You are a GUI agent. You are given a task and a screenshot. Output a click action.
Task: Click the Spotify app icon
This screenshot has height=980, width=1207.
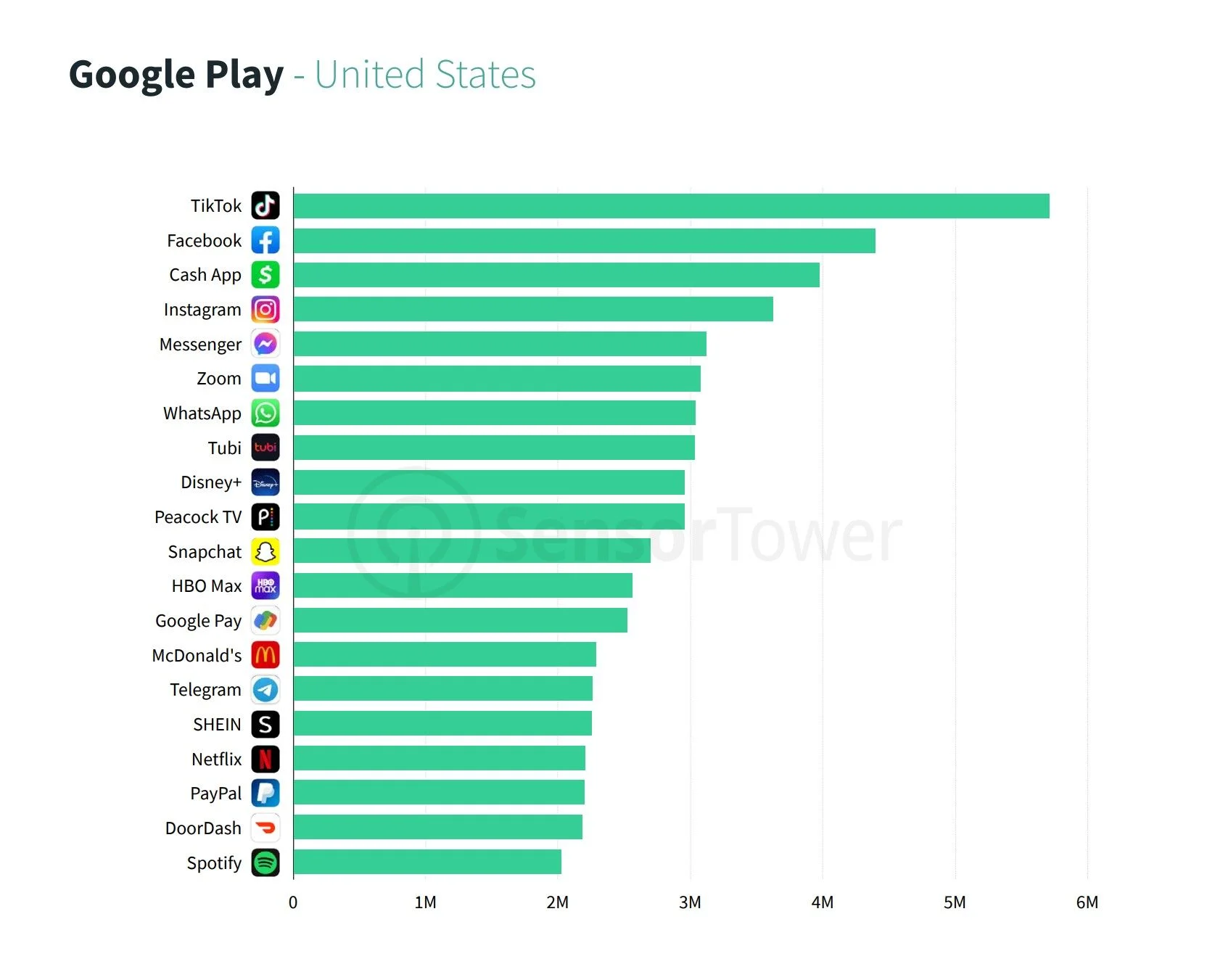tap(265, 863)
